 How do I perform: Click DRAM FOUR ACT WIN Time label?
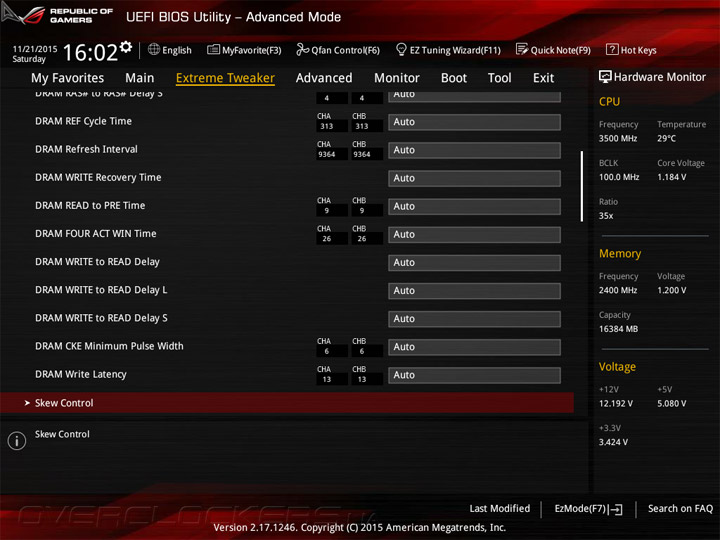[x=96, y=234]
